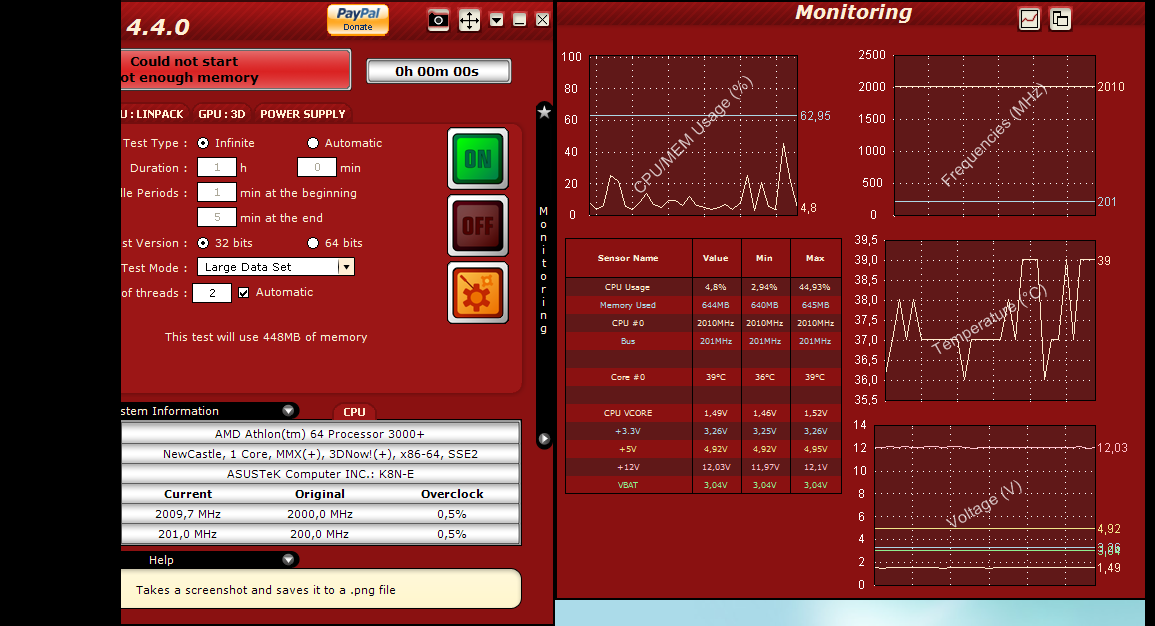Screen dimensions: 1155x626
Task: Toggle Automatic threads checkbox
Action: click(244, 292)
